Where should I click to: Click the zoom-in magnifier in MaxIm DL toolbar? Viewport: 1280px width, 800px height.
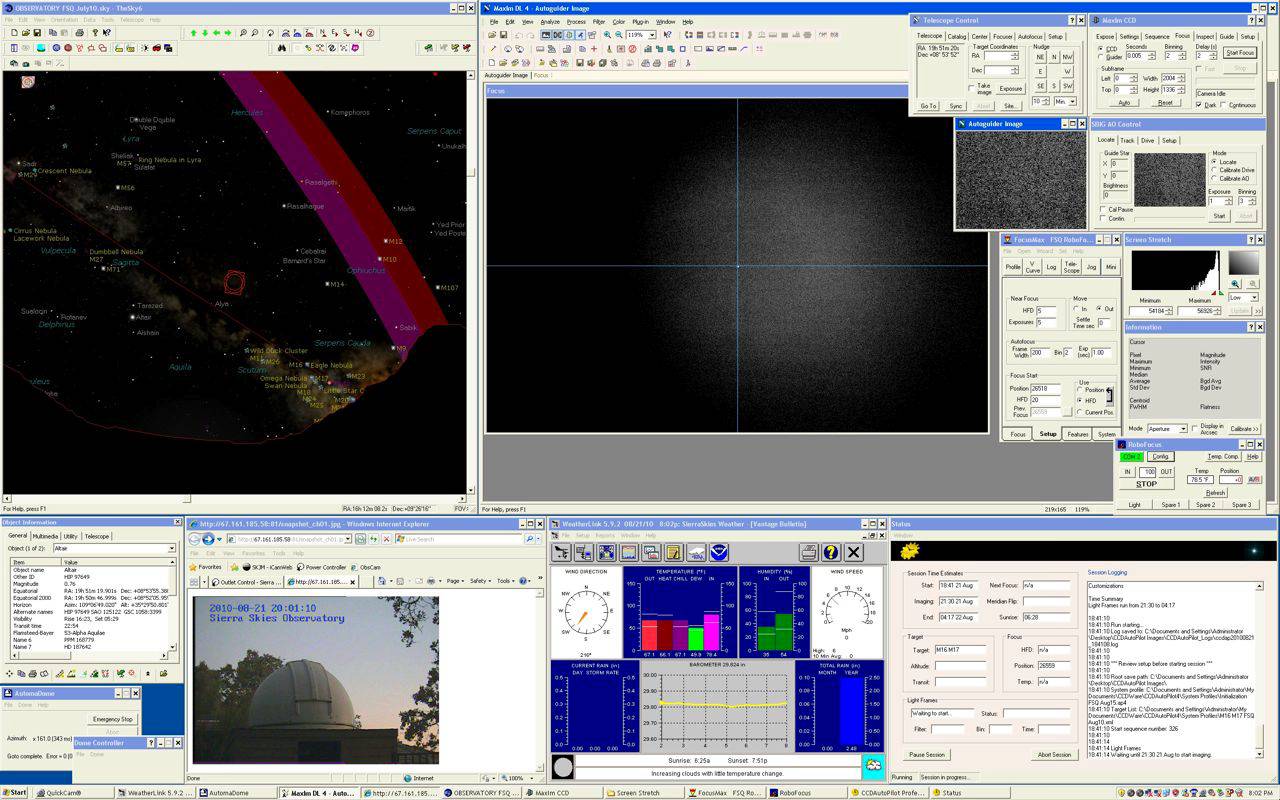pyautogui.click(x=607, y=35)
